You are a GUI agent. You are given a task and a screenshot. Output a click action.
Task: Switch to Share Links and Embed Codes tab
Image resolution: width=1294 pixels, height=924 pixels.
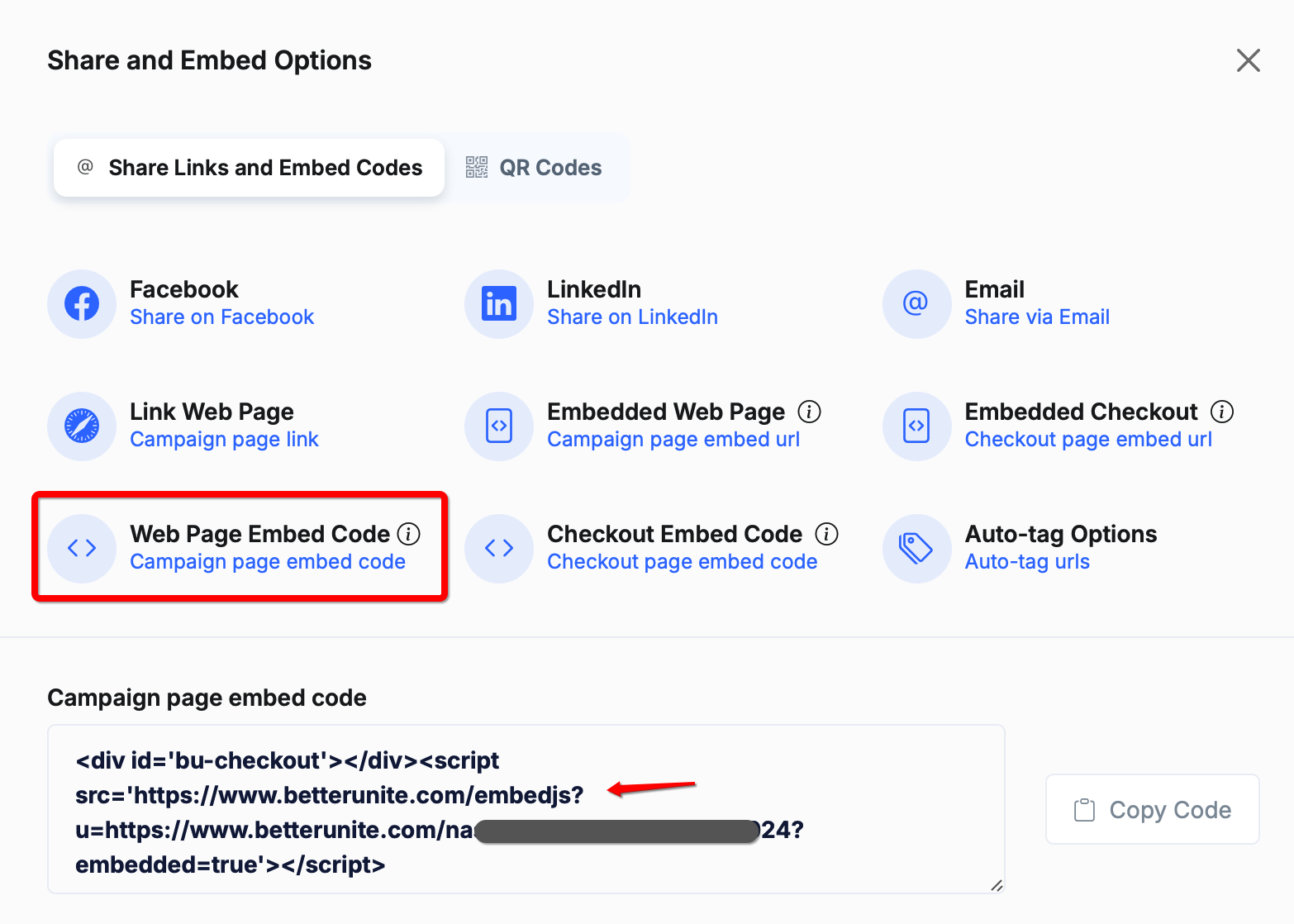click(249, 168)
